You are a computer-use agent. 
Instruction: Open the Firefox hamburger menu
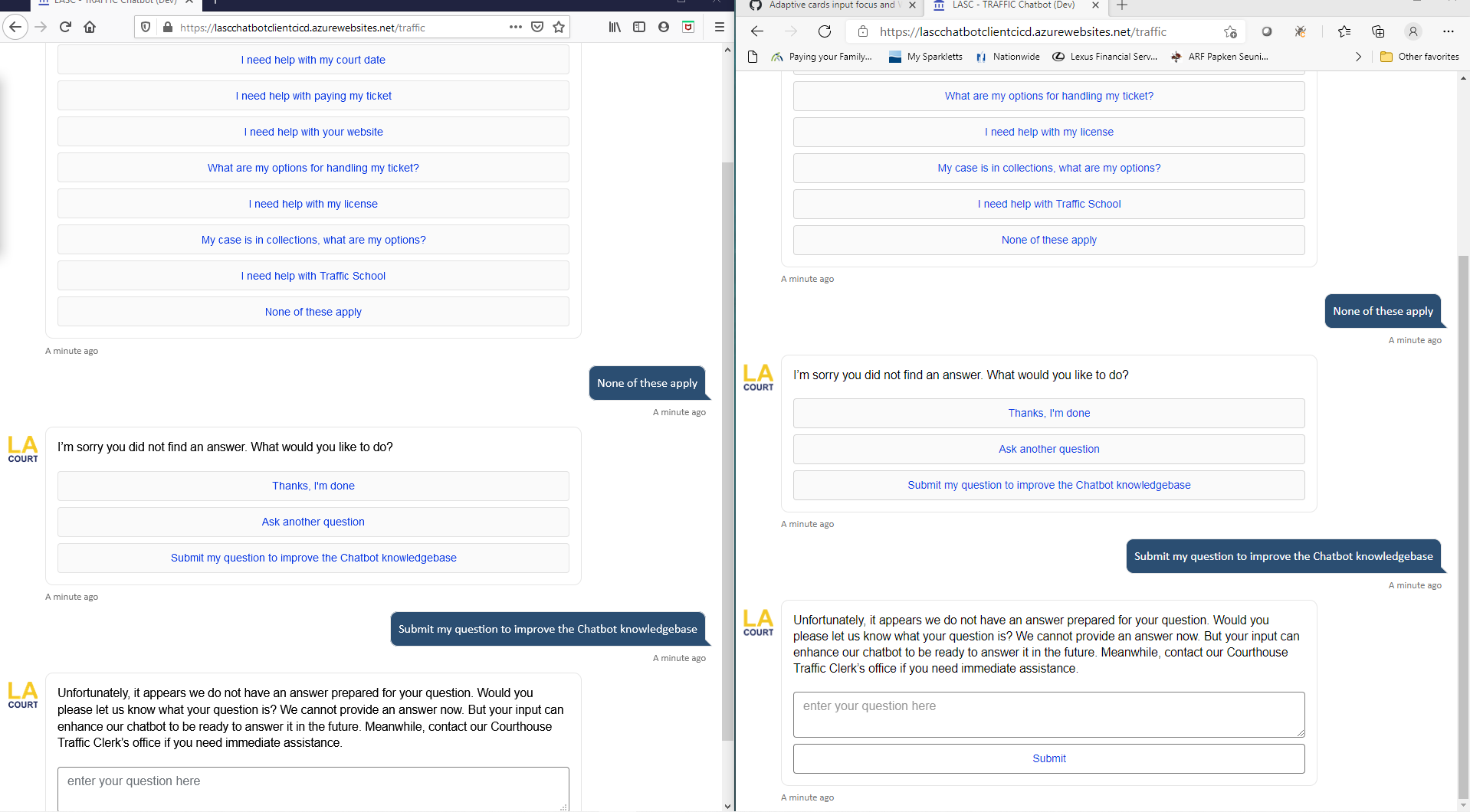pyautogui.click(x=719, y=26)
